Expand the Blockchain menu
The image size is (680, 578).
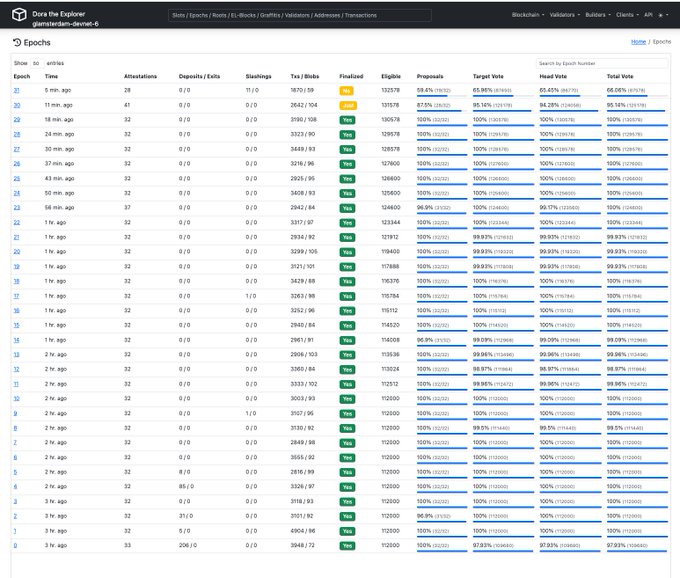click(528, 15)
